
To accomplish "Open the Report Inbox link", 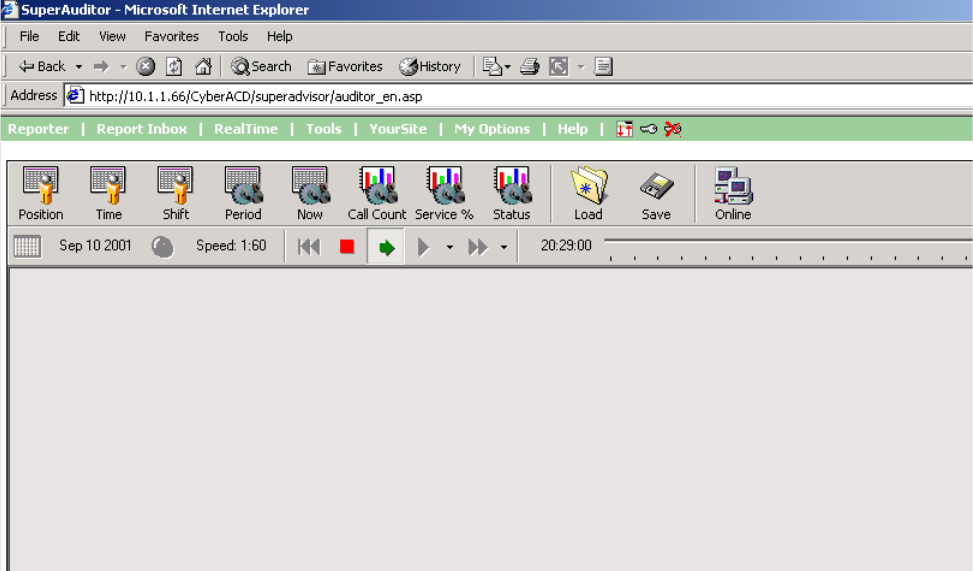I will pos(141,128).
